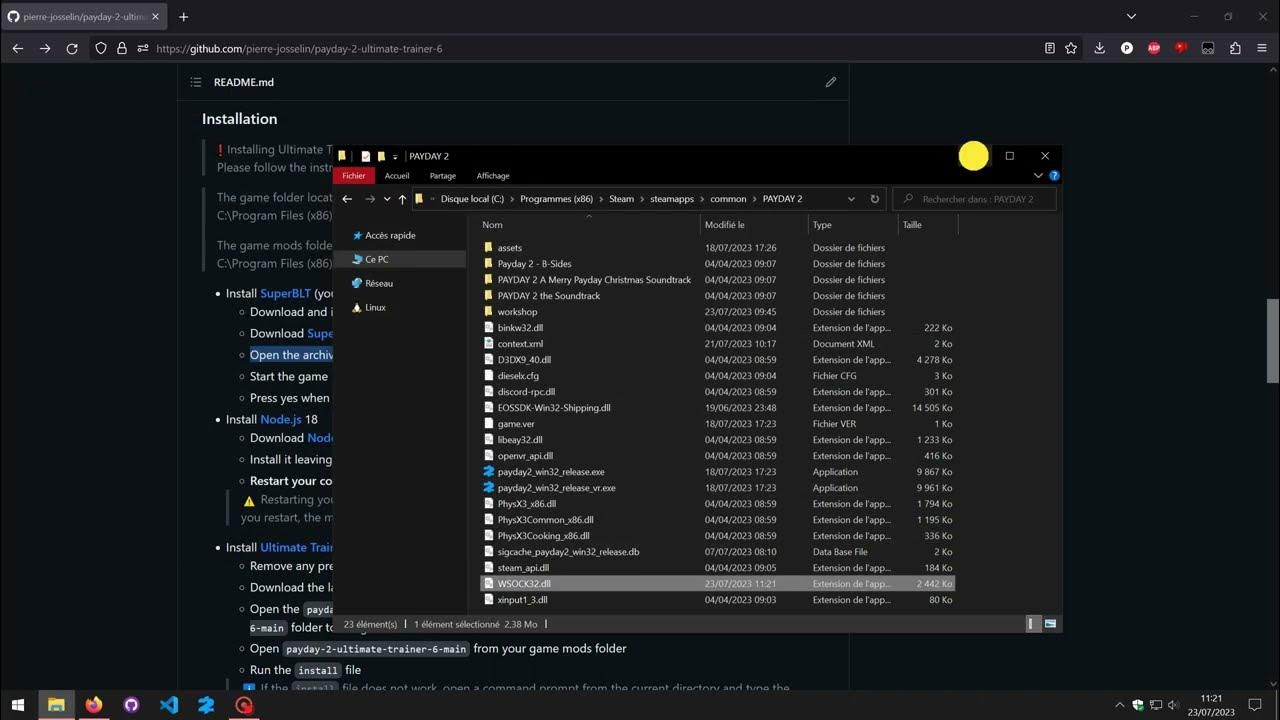This screenshot has height=720, width=1280.
Task: Switch to Affichage ribbon tab
Action: 493,176
